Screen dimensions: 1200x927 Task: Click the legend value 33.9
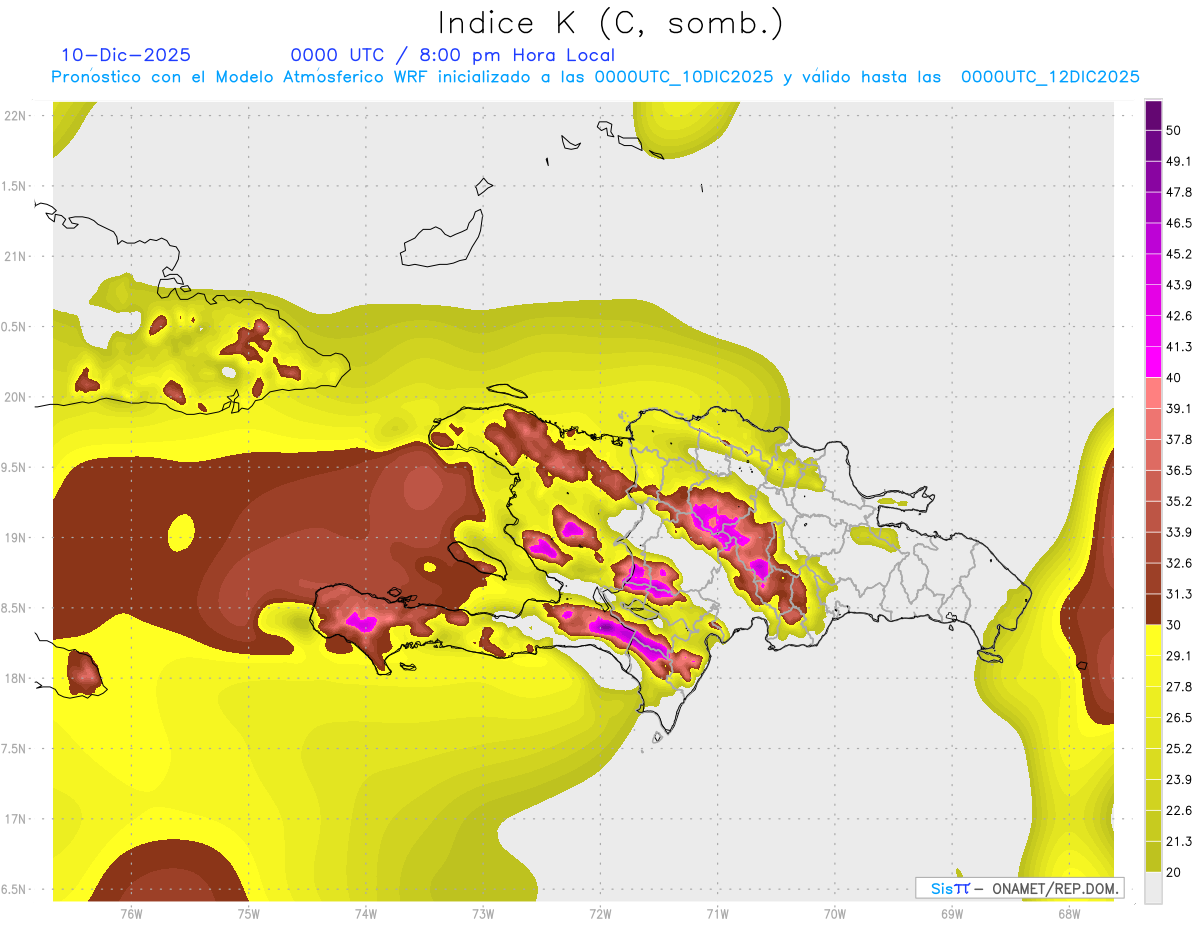tap(1178, 532)
